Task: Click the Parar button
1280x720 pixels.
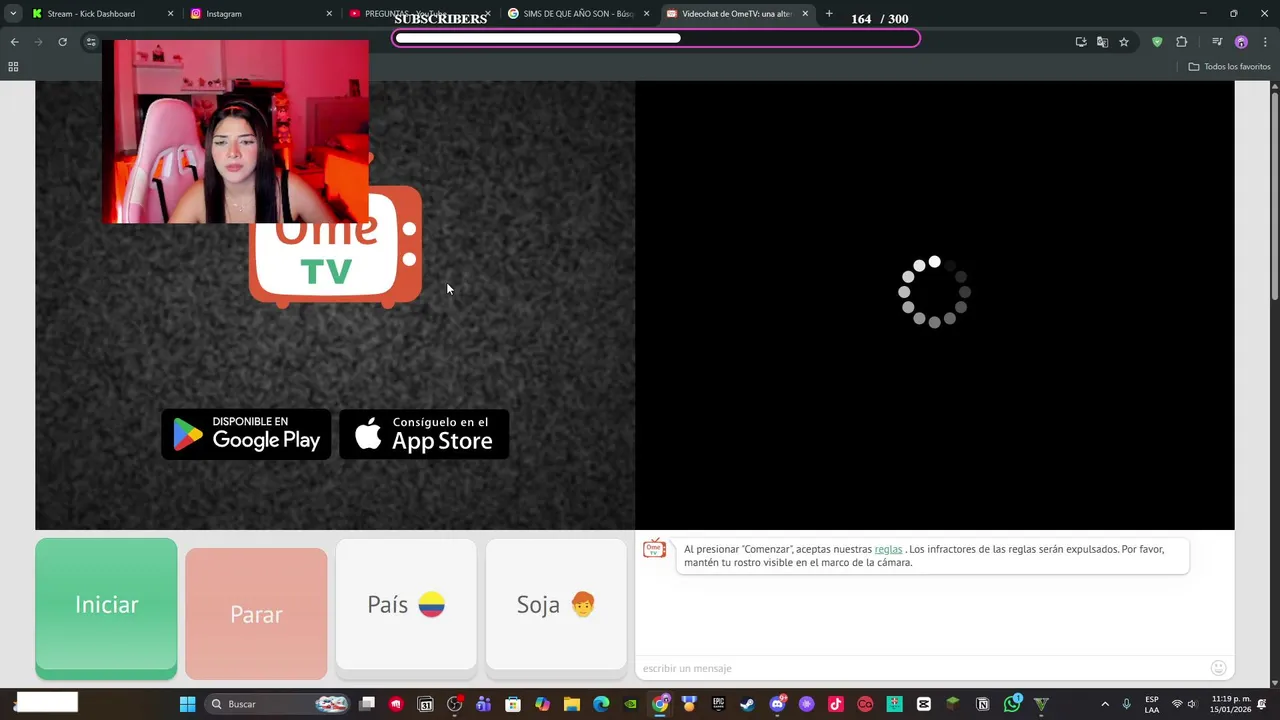Action: [x=256, y=614]
